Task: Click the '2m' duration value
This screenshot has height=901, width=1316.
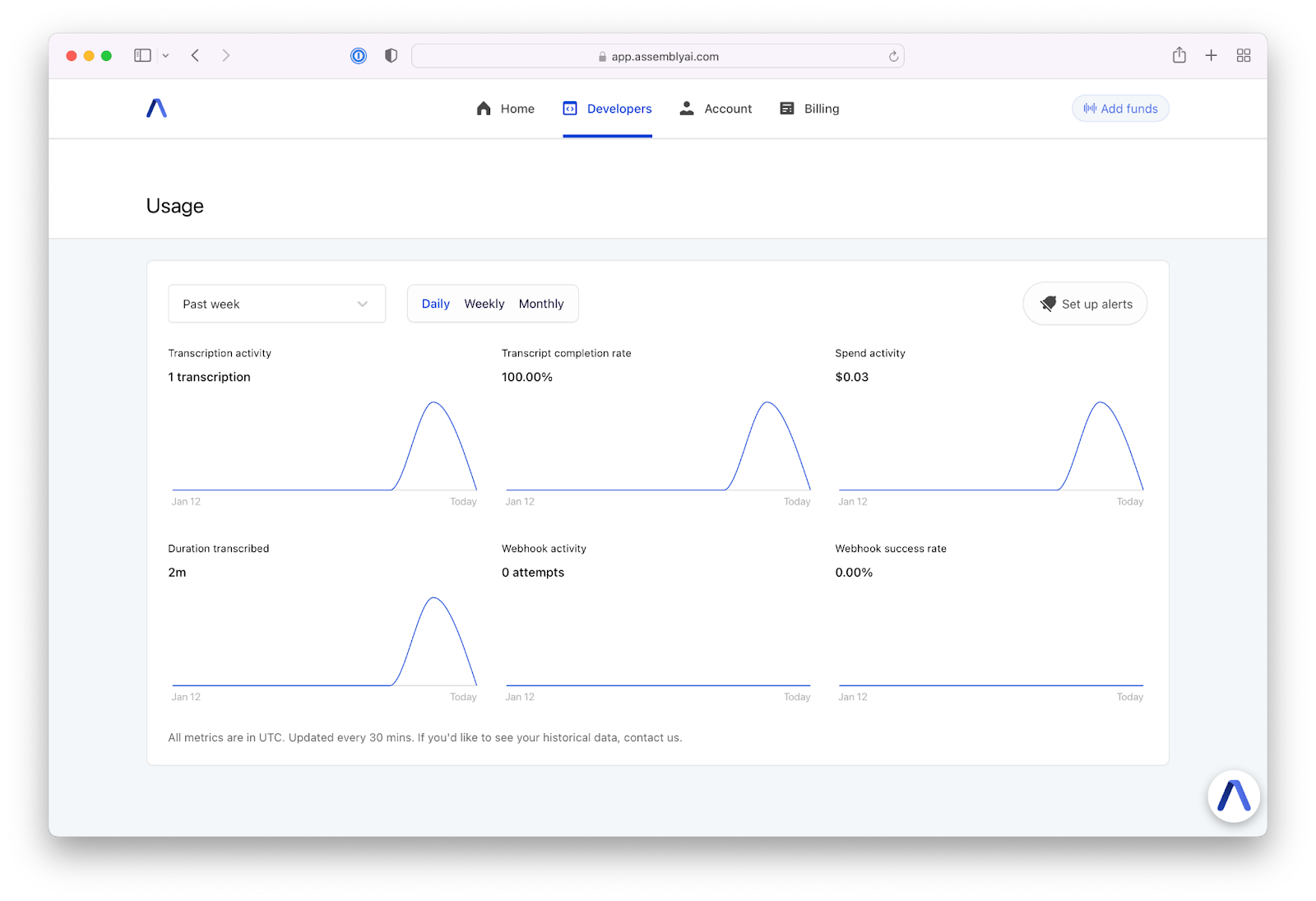Action: 177,572
